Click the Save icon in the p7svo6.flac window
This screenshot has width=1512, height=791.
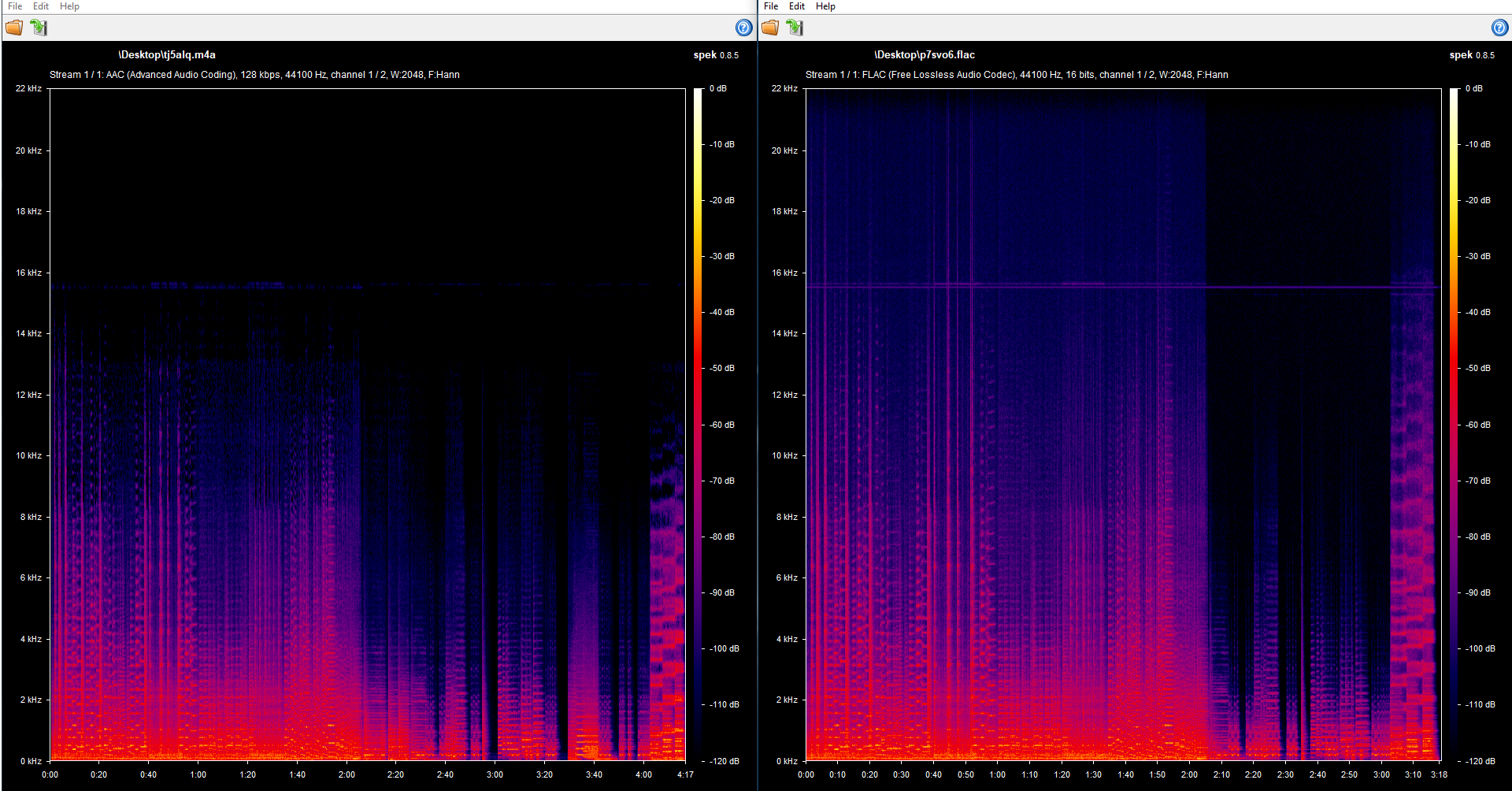click(795, 28)
